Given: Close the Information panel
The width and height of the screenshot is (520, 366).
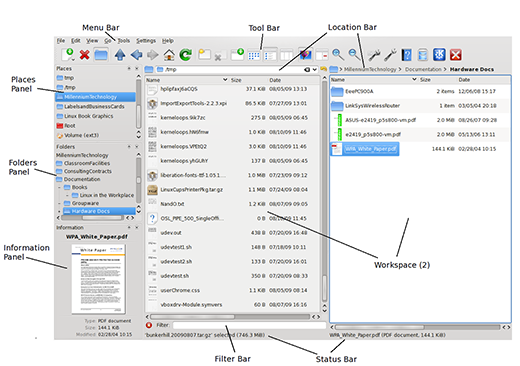Looking at the screenshot, I should 137,227.
